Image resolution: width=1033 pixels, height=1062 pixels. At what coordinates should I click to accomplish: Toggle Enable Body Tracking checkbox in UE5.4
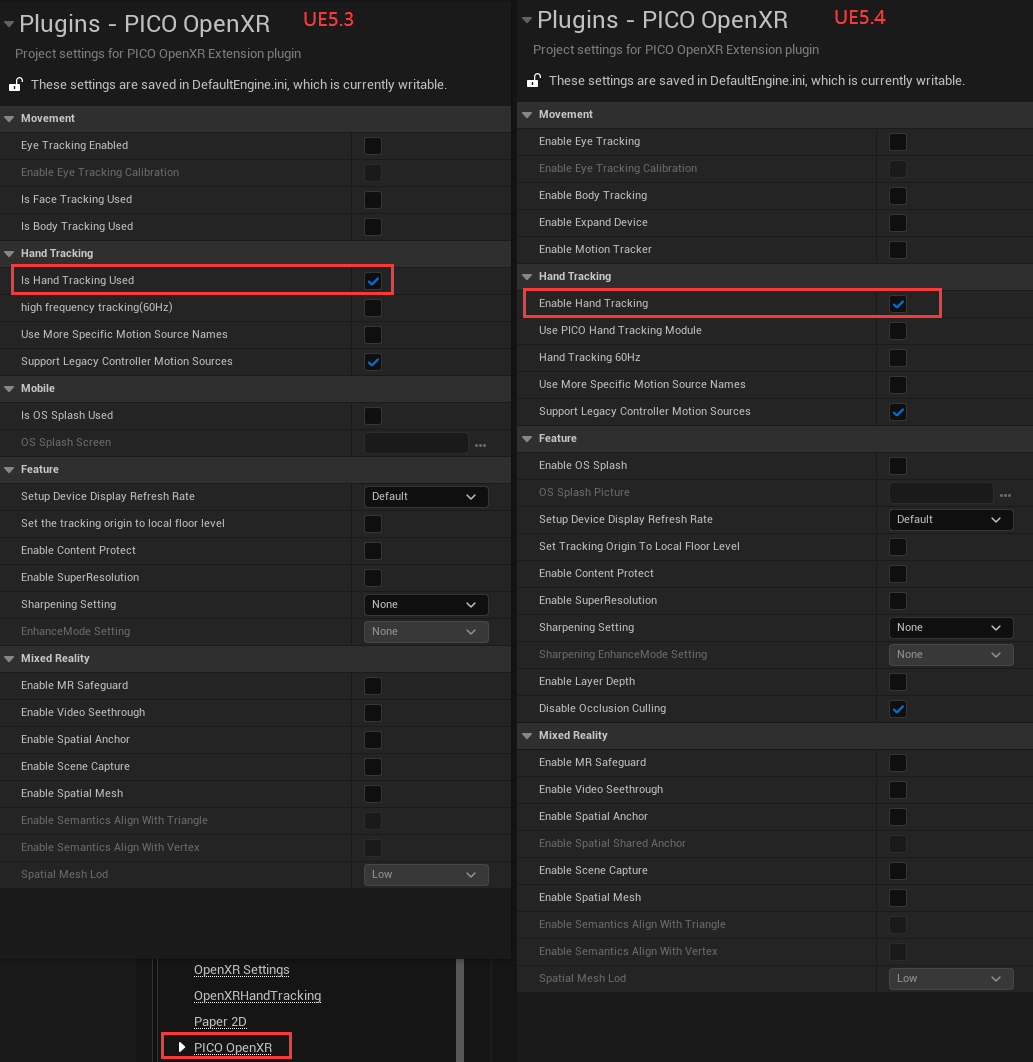point(898,196)
